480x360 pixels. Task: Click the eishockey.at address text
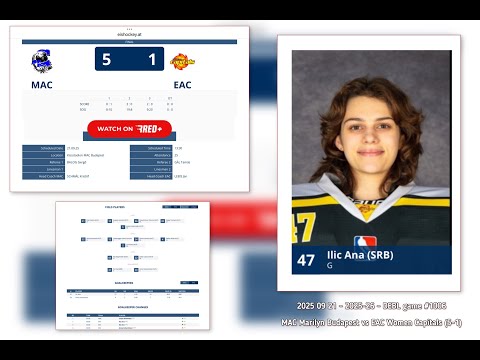129,34
